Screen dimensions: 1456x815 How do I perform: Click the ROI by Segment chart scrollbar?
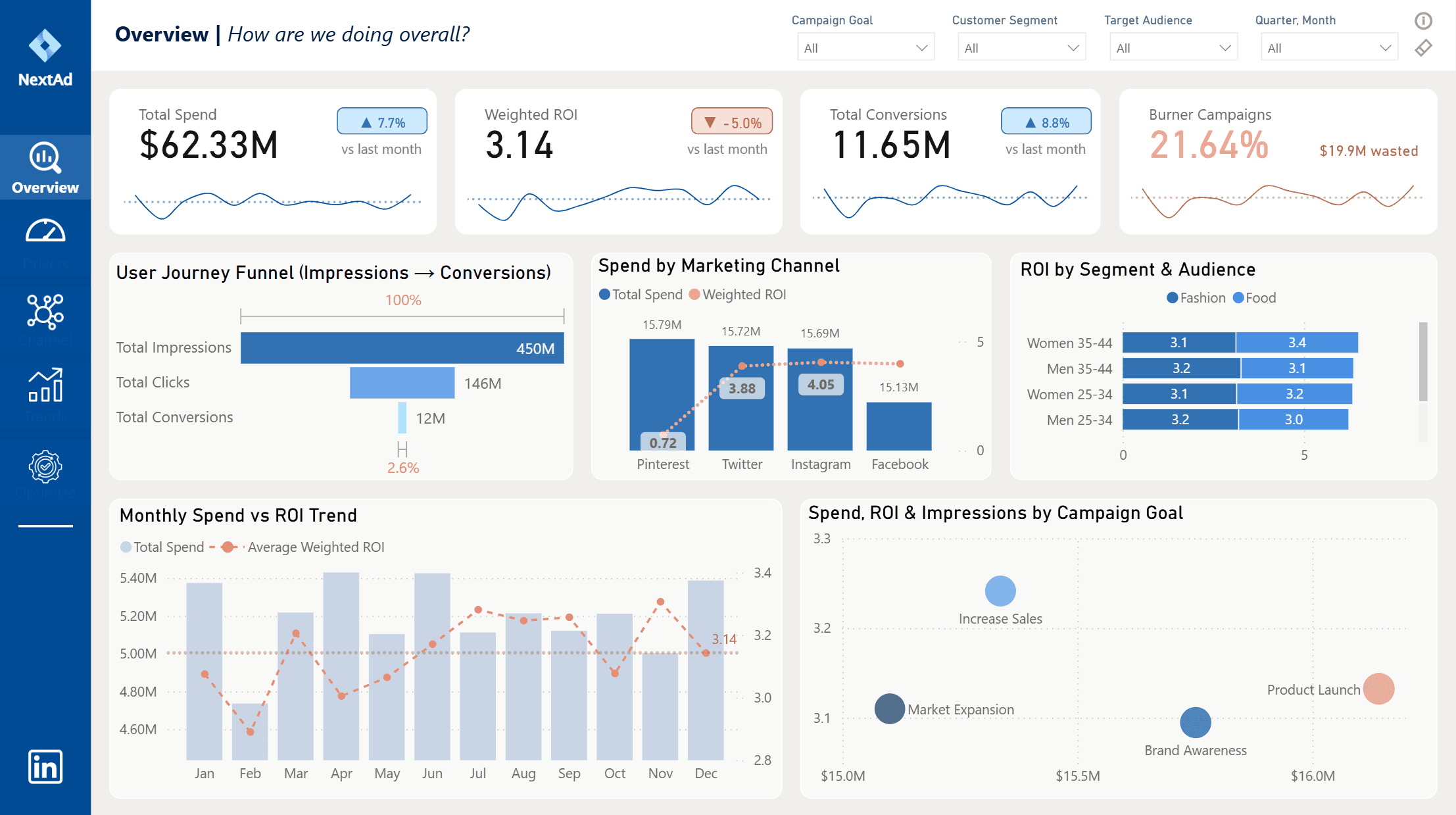(x=1423, y=362)
